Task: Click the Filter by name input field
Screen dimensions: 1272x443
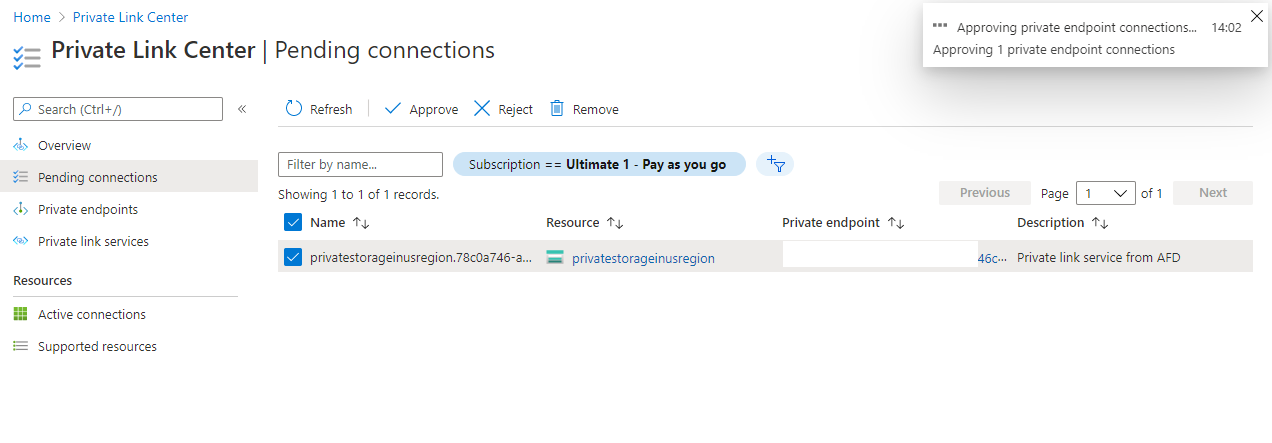Action: click(360, 164)
